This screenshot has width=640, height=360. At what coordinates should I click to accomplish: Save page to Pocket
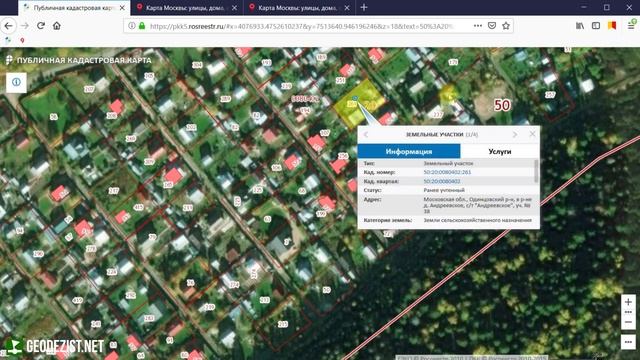(x=492, y=26)
